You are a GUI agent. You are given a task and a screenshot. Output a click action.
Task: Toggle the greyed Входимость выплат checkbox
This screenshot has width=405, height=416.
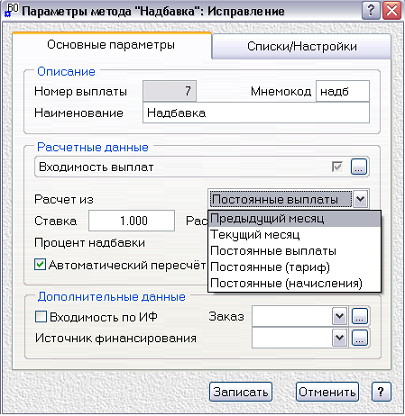[x=338, y=167]
